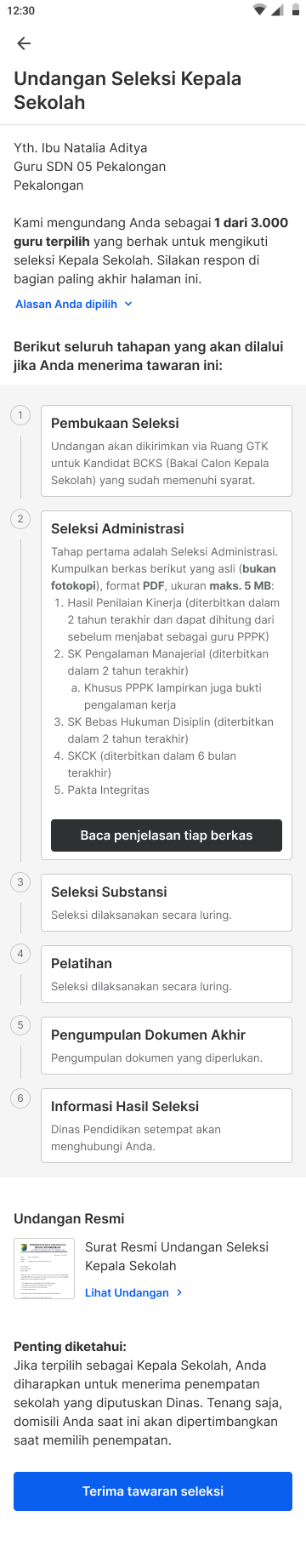Open the Pelatihan card

tap(167, 974)
